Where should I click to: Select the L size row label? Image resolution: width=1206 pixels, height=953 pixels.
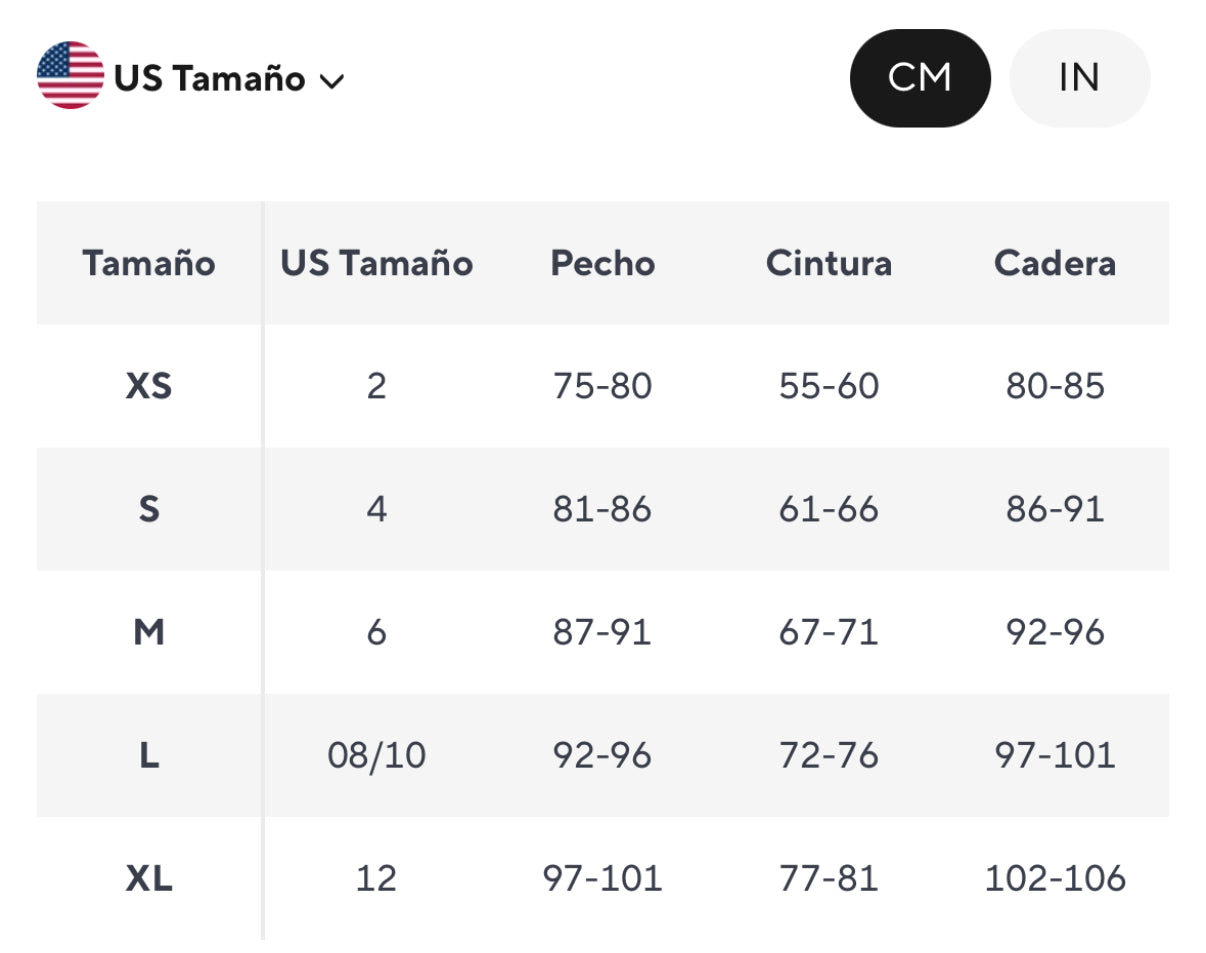tap(149, 755)
